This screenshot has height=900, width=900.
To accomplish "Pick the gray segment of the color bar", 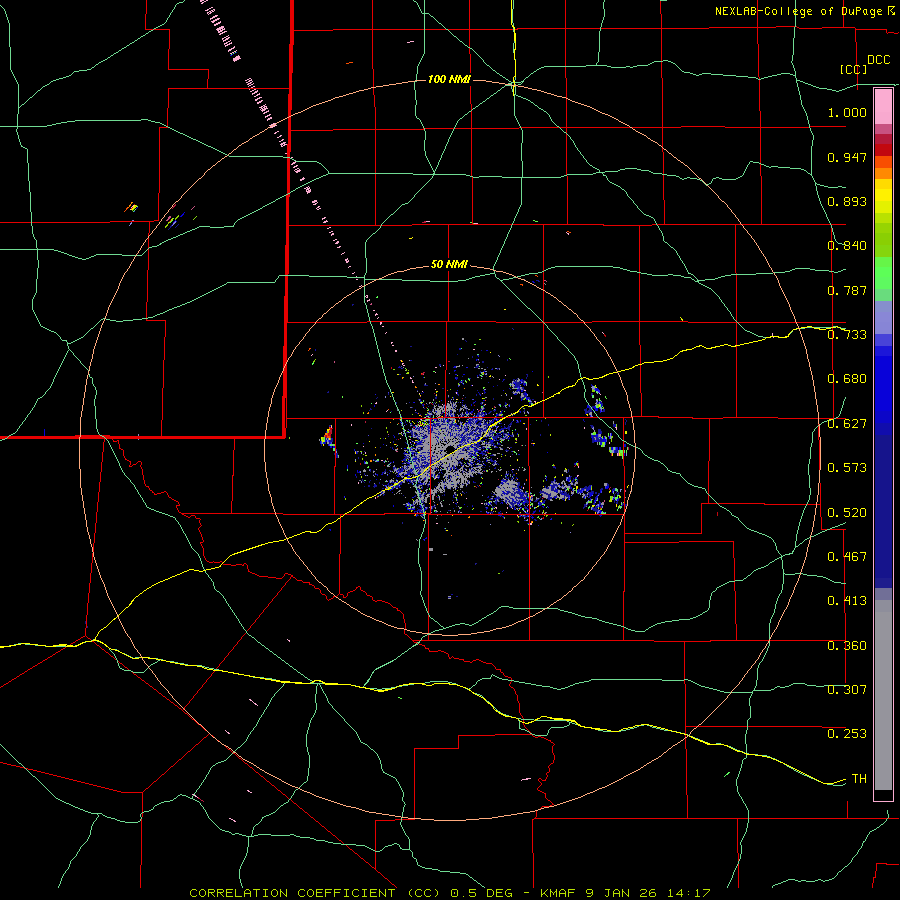I will coord(883,695).
